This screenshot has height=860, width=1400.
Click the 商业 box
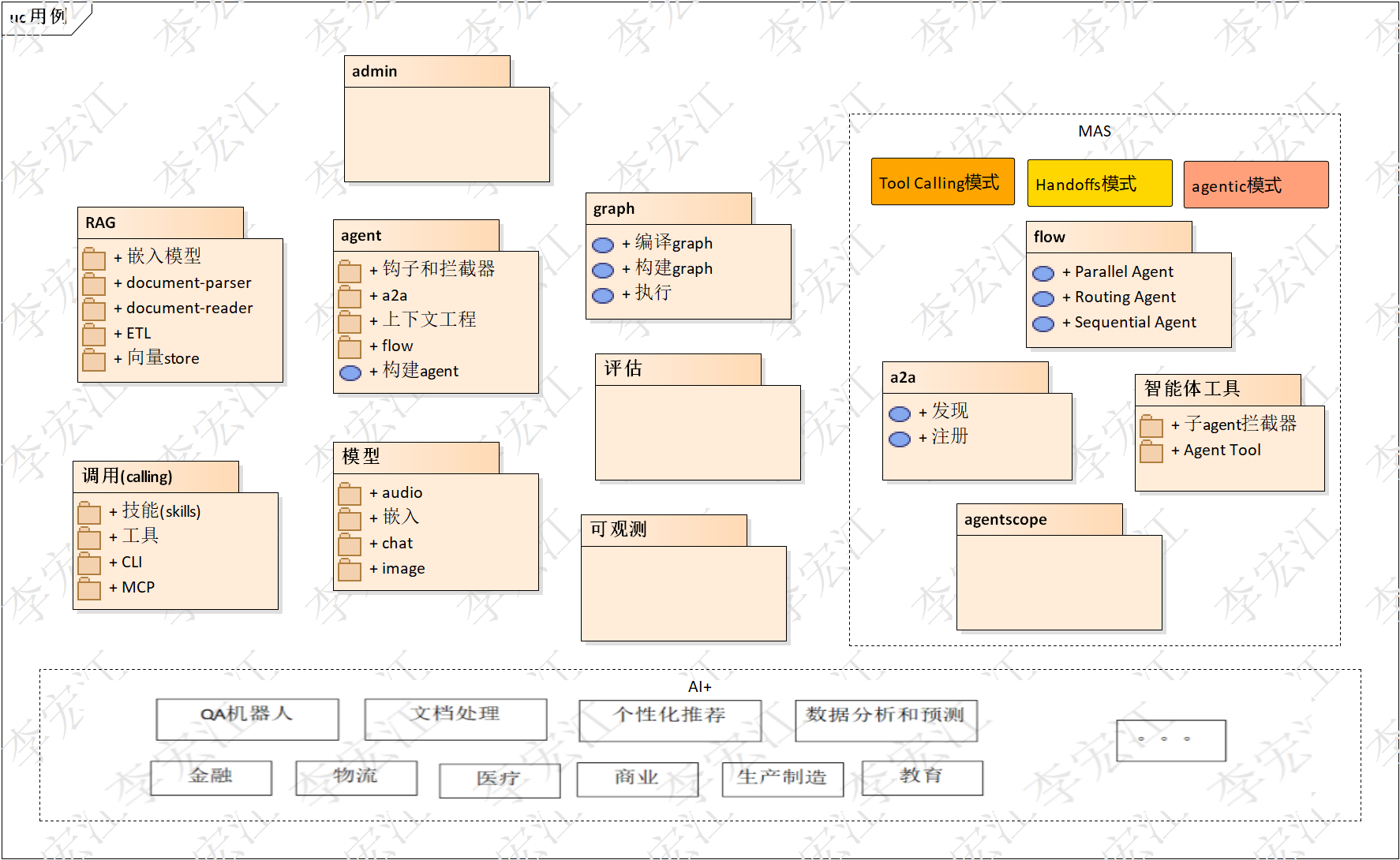638,780
